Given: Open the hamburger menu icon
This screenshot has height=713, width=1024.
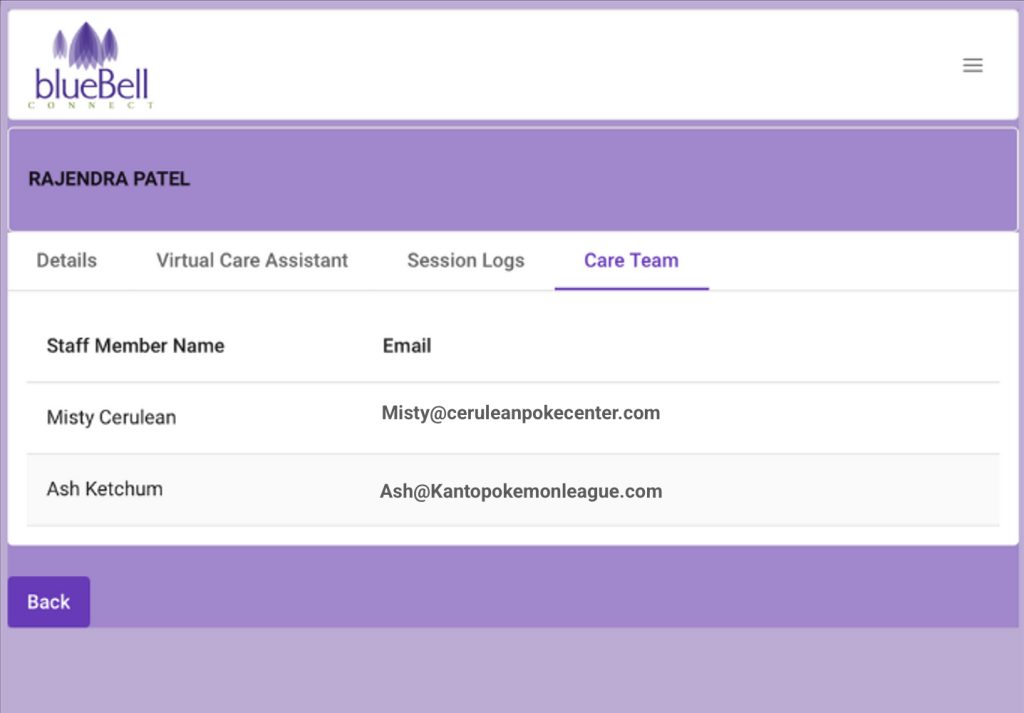Looking at the screenshot, I should pyautogui.click(x=972, y=65).
